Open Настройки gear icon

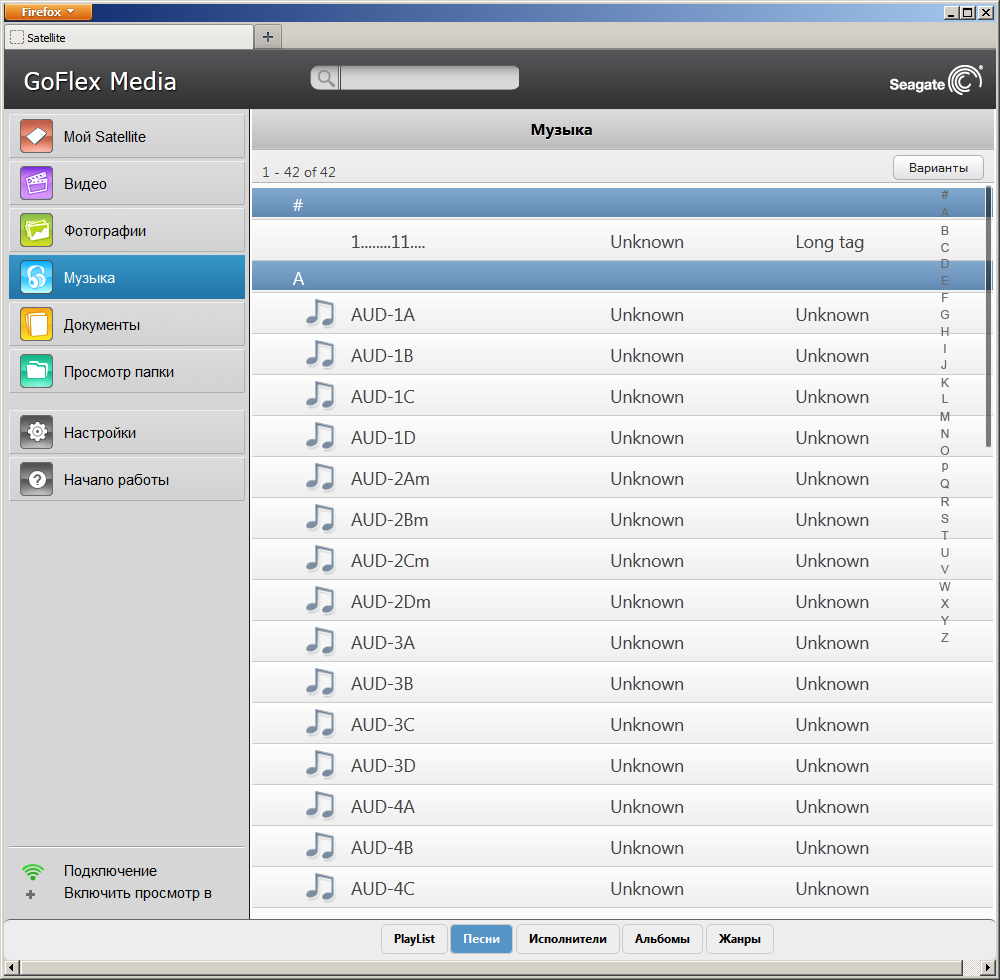pyautogui.click(x=36, y=432)
